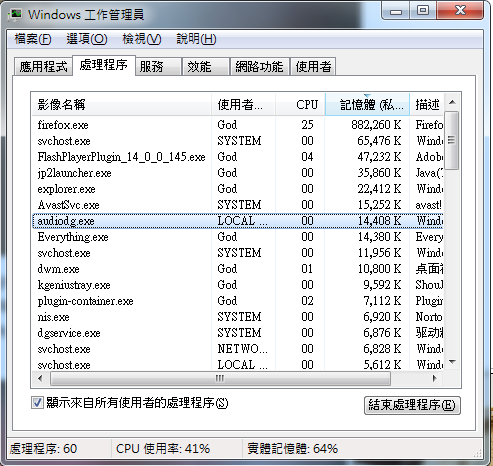Click the horizontal scrollbar thumb
Screen dimensions: 493x466
coord(220,379)
